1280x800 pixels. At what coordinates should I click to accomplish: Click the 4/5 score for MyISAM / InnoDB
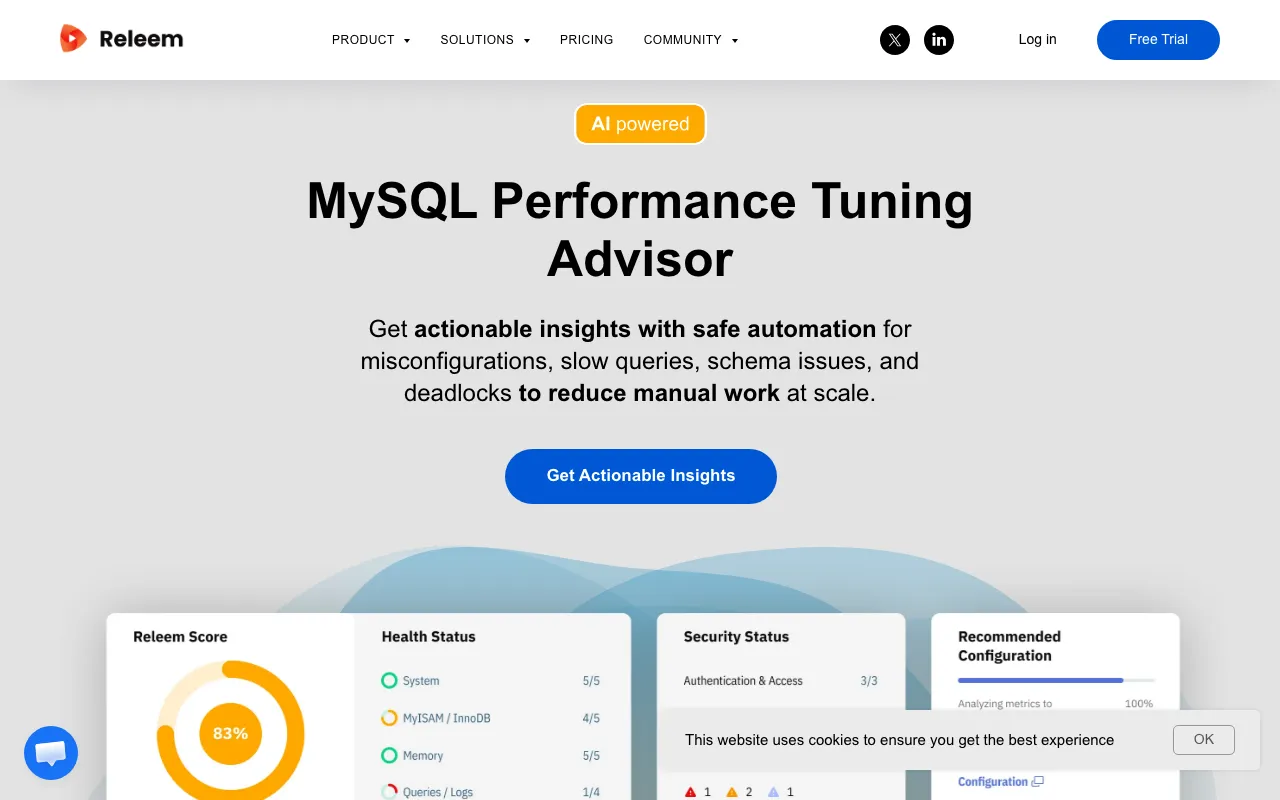coord(591,718)
